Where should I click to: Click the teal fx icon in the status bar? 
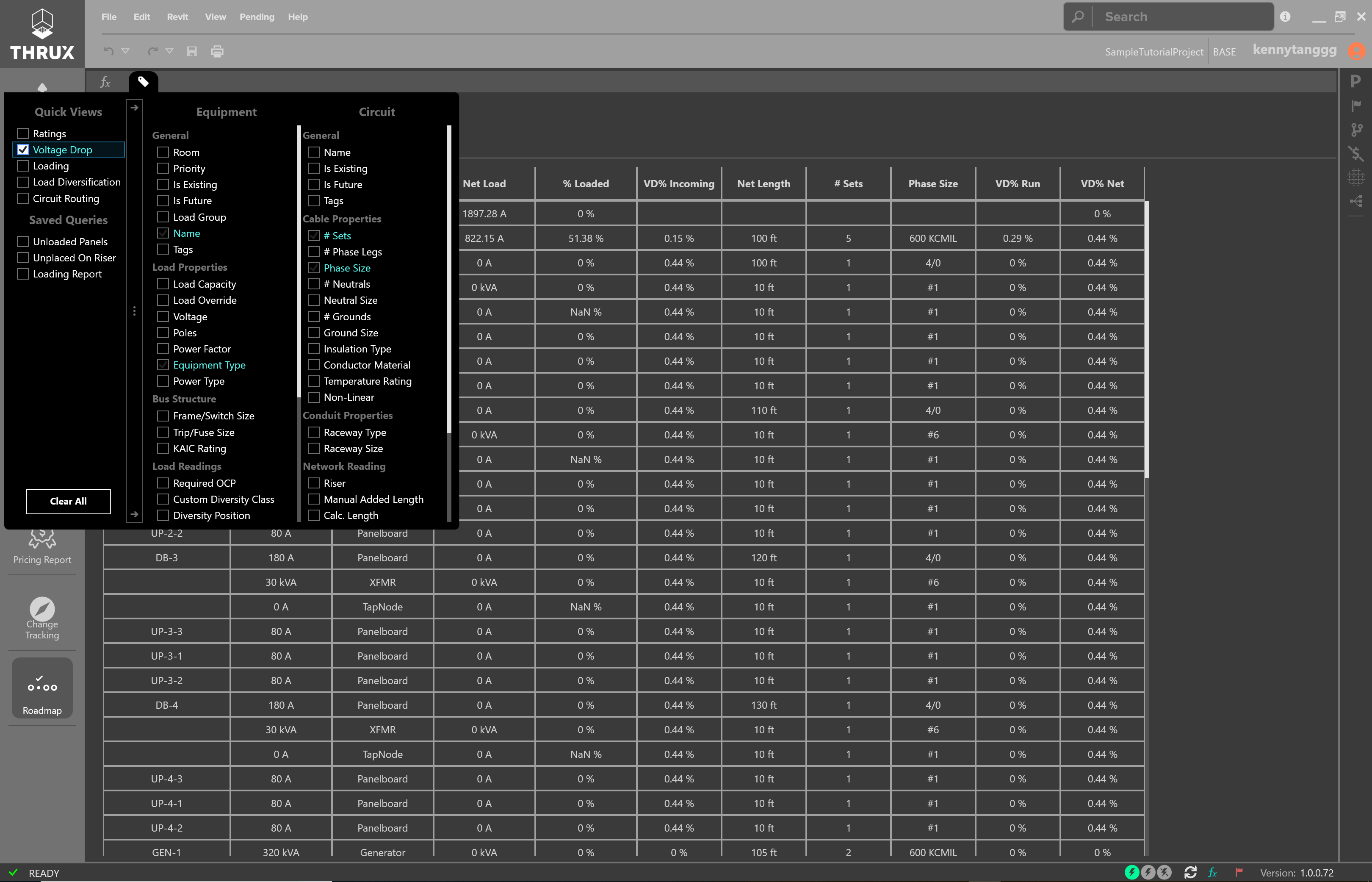(1212, 872)
